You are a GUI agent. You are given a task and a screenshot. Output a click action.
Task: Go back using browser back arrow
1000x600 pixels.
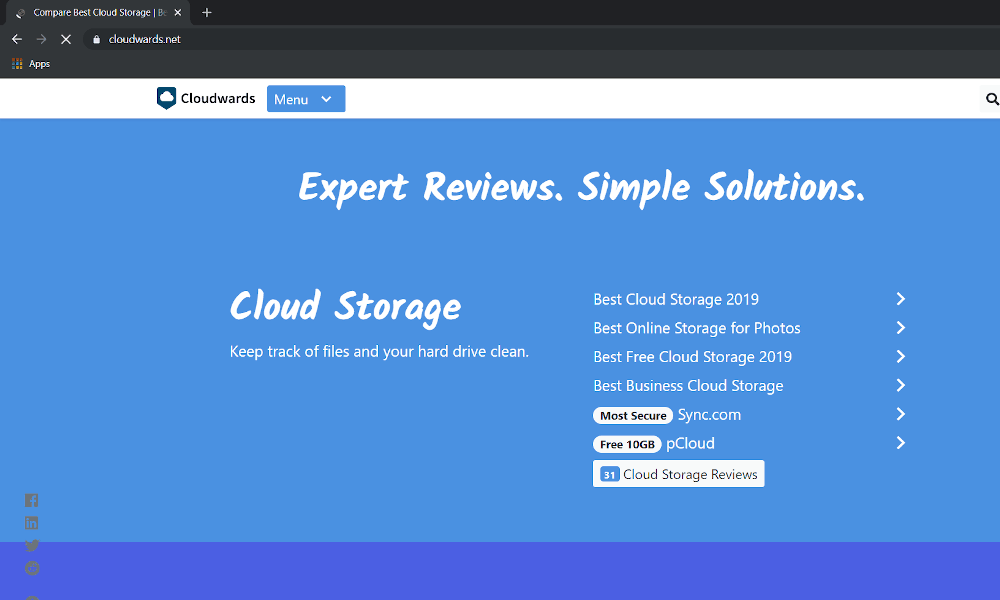pos(17,39)
